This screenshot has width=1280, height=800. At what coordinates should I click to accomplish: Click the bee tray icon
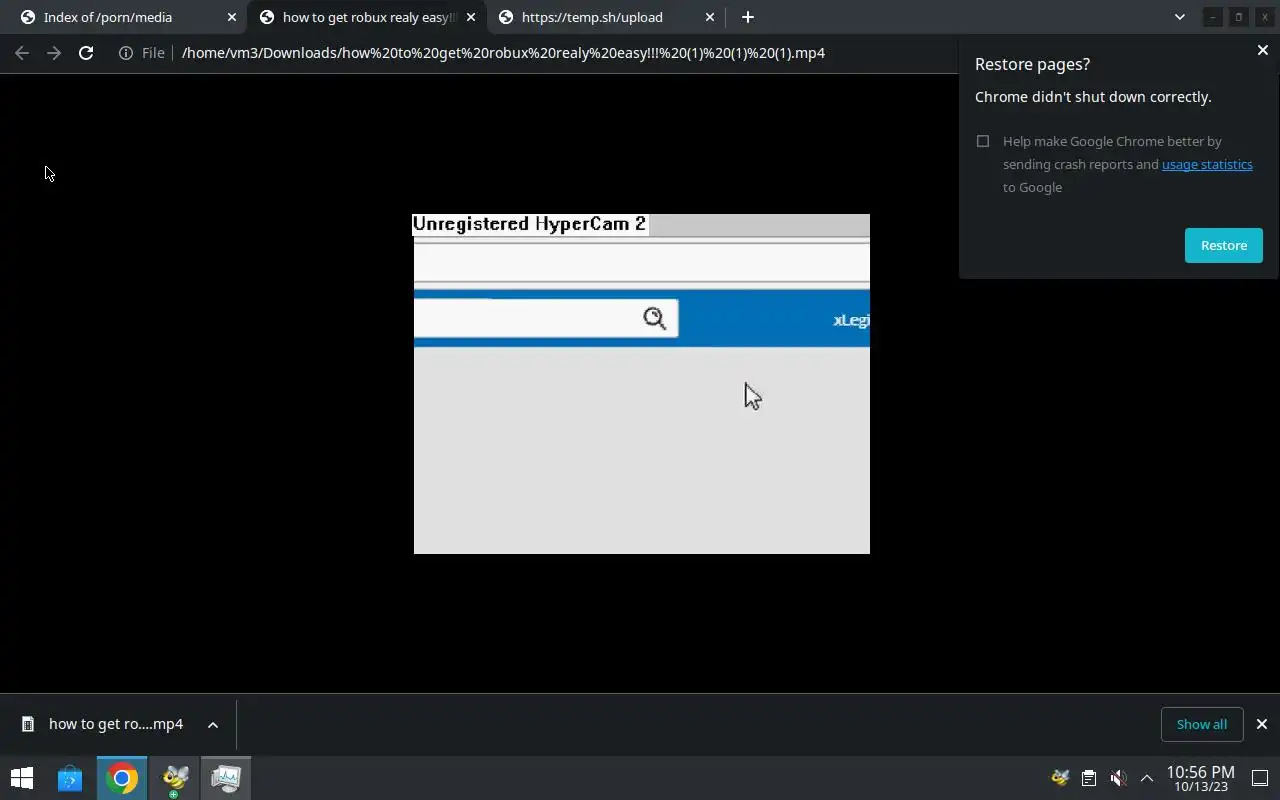[1060, 778]
